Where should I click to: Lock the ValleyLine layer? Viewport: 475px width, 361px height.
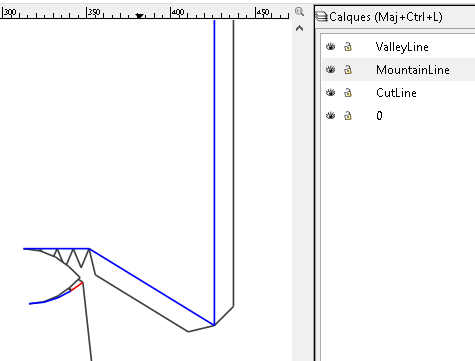(x=348, y=47)
